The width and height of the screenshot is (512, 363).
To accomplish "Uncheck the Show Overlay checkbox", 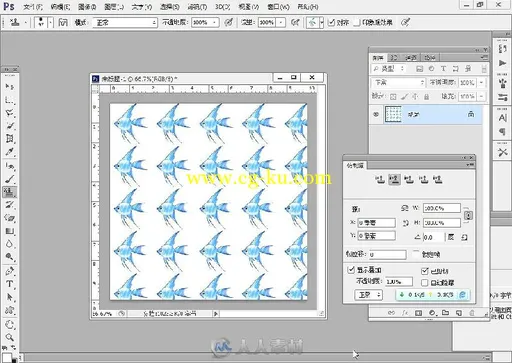I will tap(351, 269).
